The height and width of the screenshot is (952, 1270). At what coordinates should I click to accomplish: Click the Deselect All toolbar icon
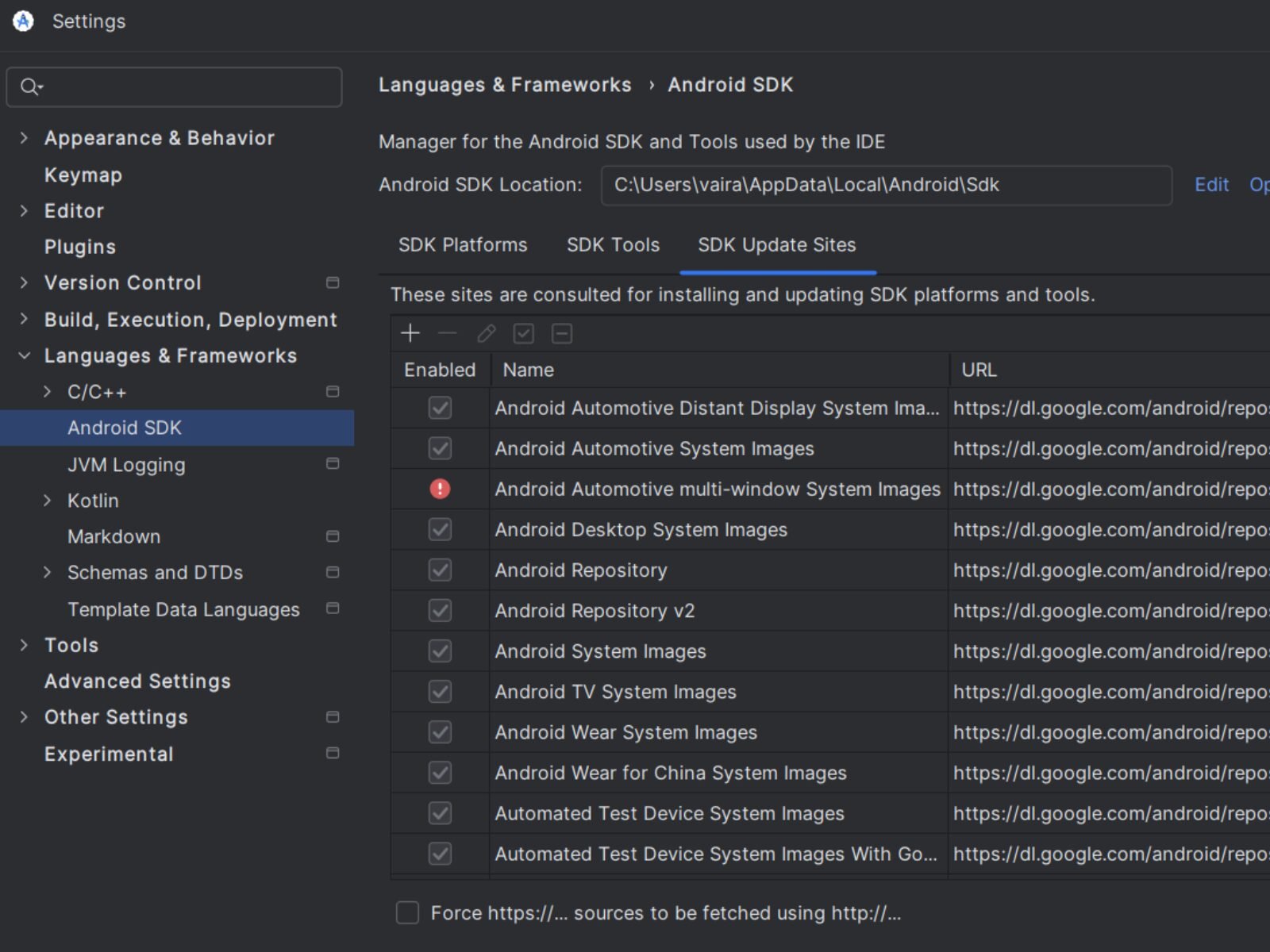(x=562, y=333)
